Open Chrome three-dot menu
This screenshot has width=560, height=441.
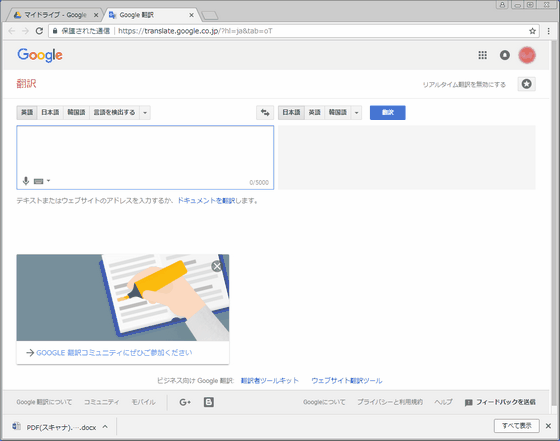(549, 31)
